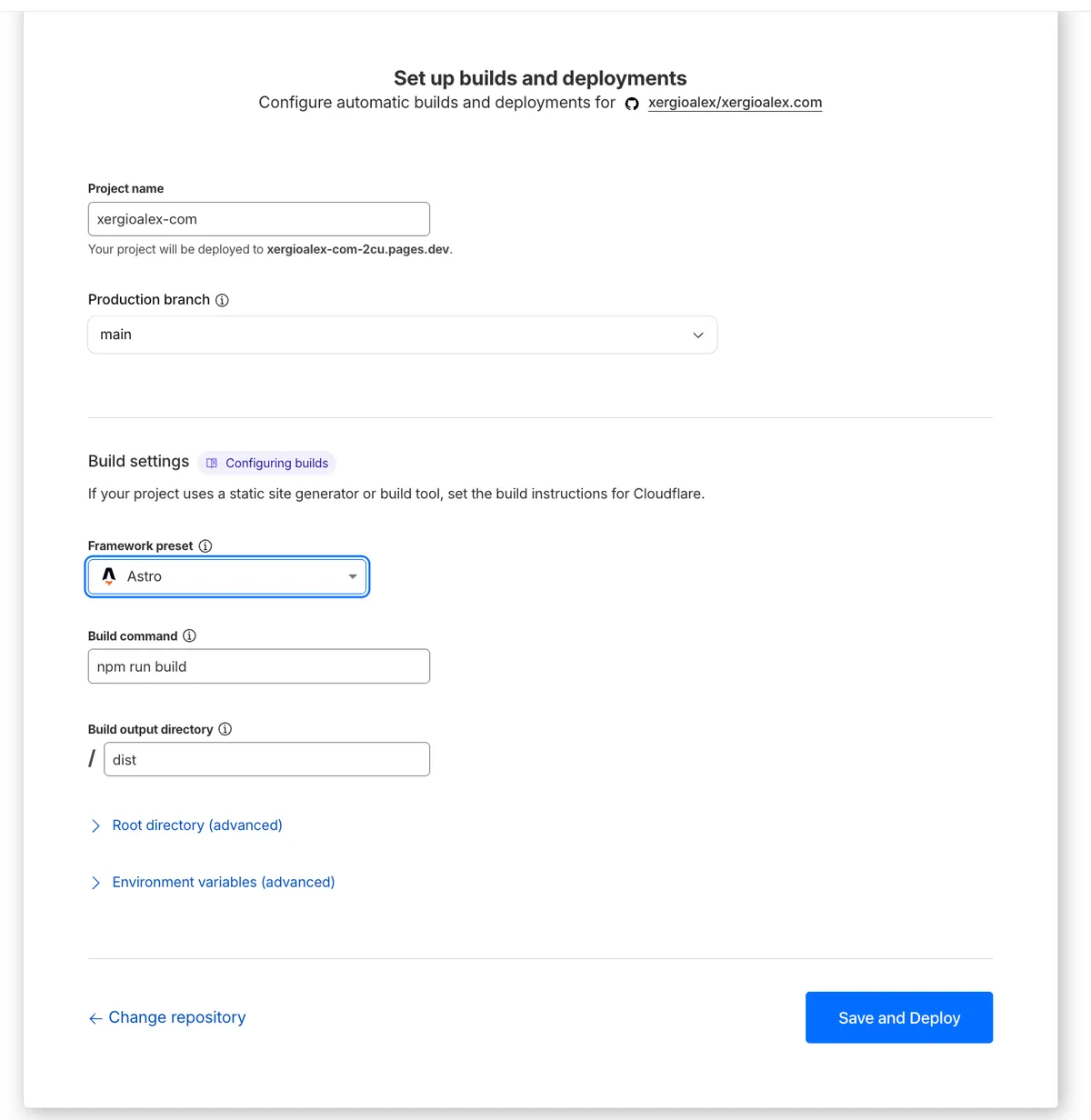This screenshot has width=1091, height=1120.
Task: Open the Production branch info tooltip
Action: (x=222, y=299)
